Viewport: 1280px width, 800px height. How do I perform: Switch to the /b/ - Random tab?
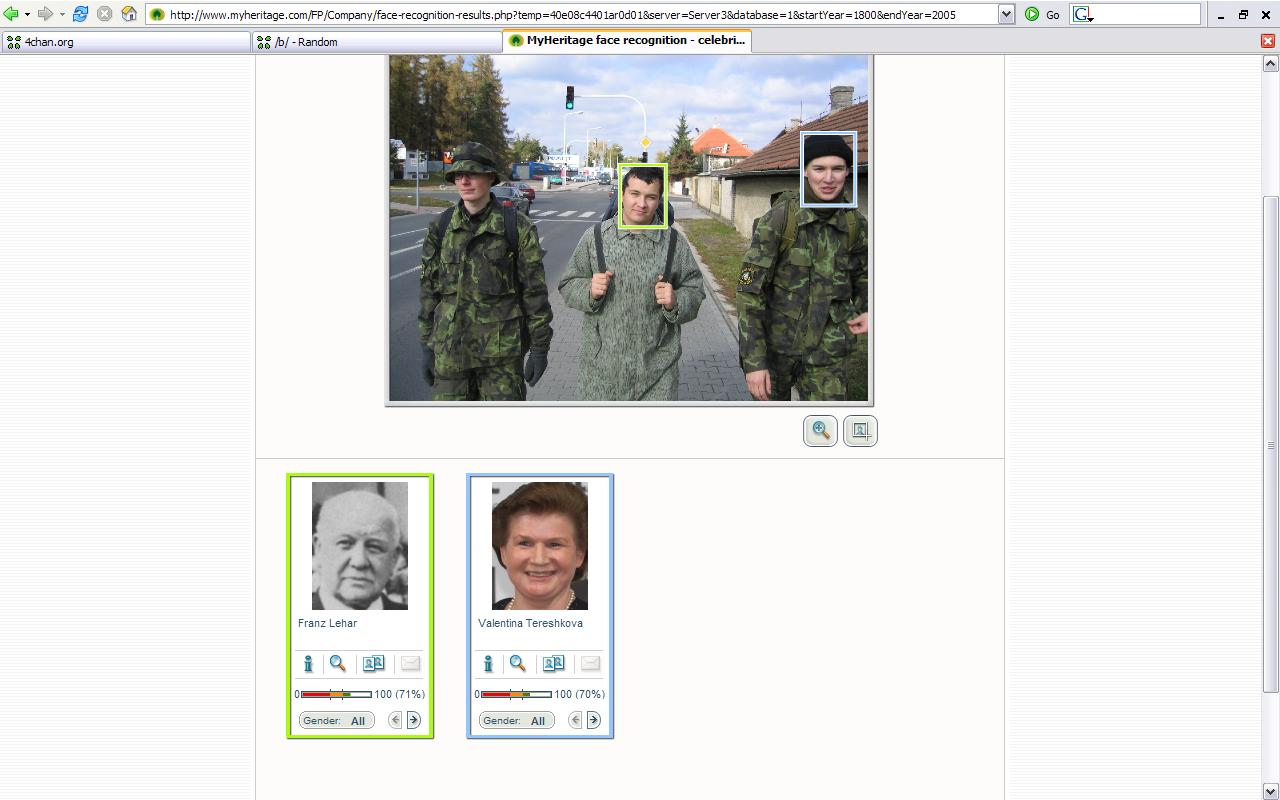376,42
